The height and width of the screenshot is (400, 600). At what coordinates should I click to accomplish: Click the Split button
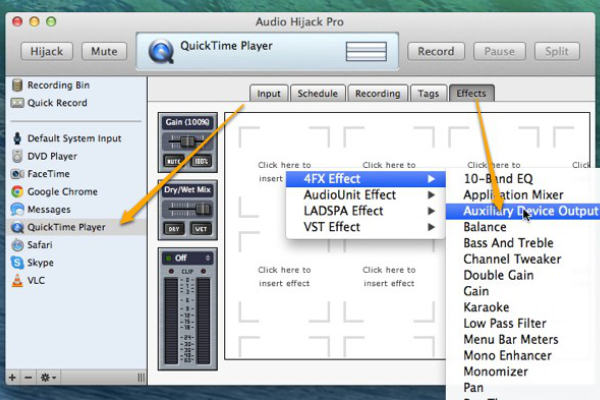tap(557, 51)
